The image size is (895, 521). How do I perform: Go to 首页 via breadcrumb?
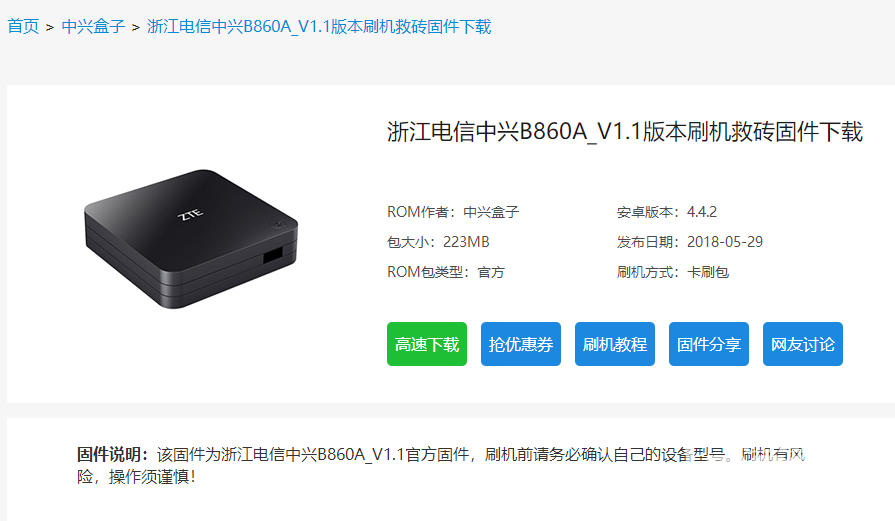point(23,26)
